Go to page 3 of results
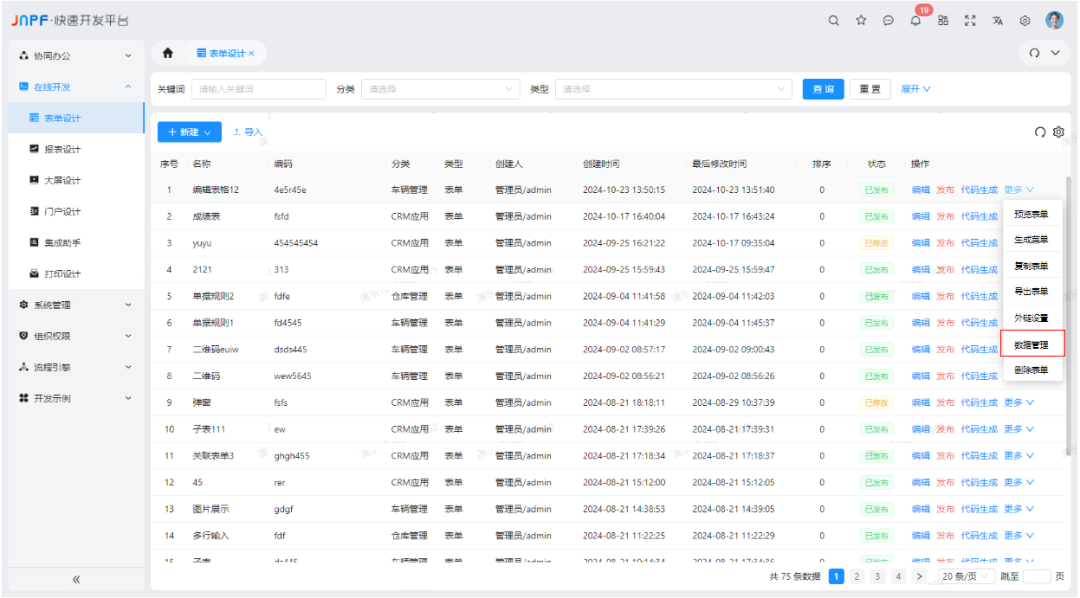The width and height of the screenshot is (1080, 598). tap(878, 576)
